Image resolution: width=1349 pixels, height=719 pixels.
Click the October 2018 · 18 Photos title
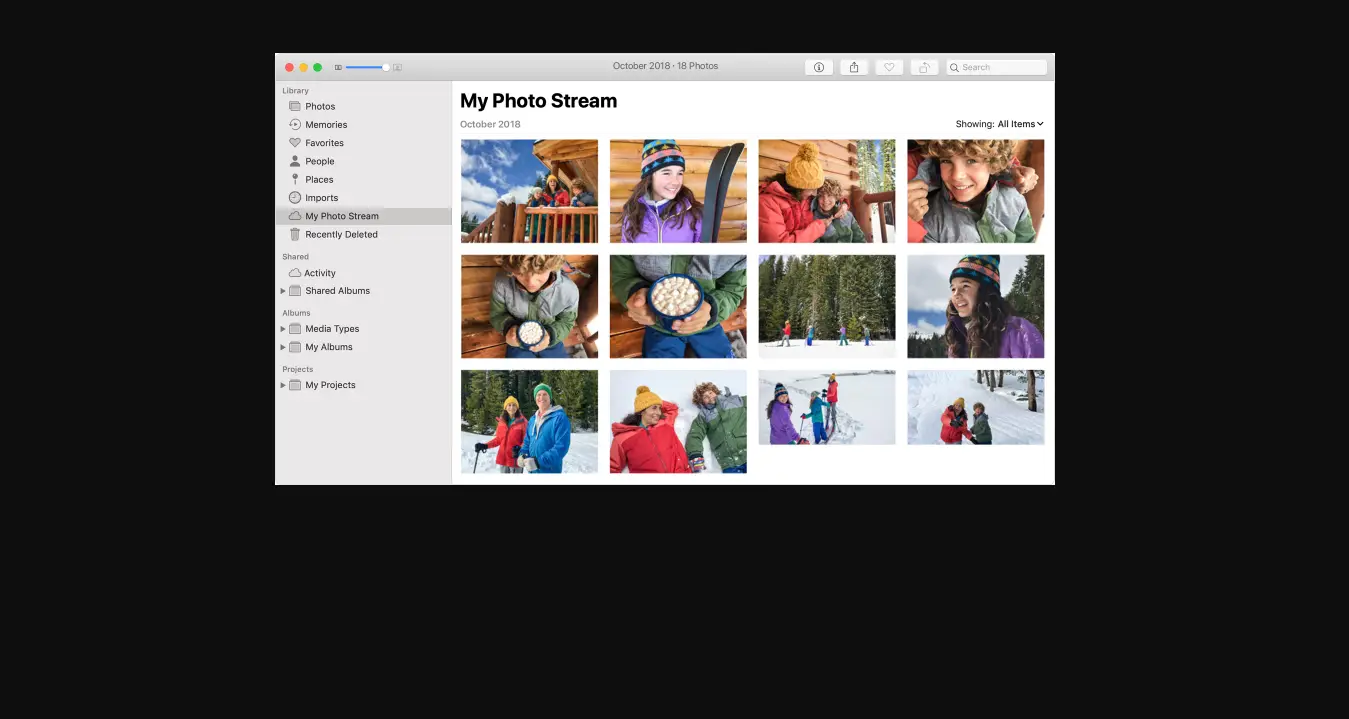click(665, 66)
